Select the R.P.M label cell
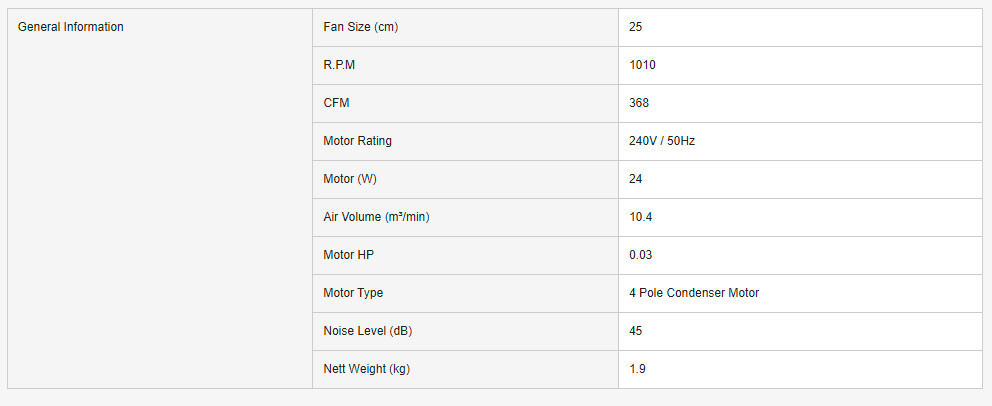992x406 pixels. (342, 65)
